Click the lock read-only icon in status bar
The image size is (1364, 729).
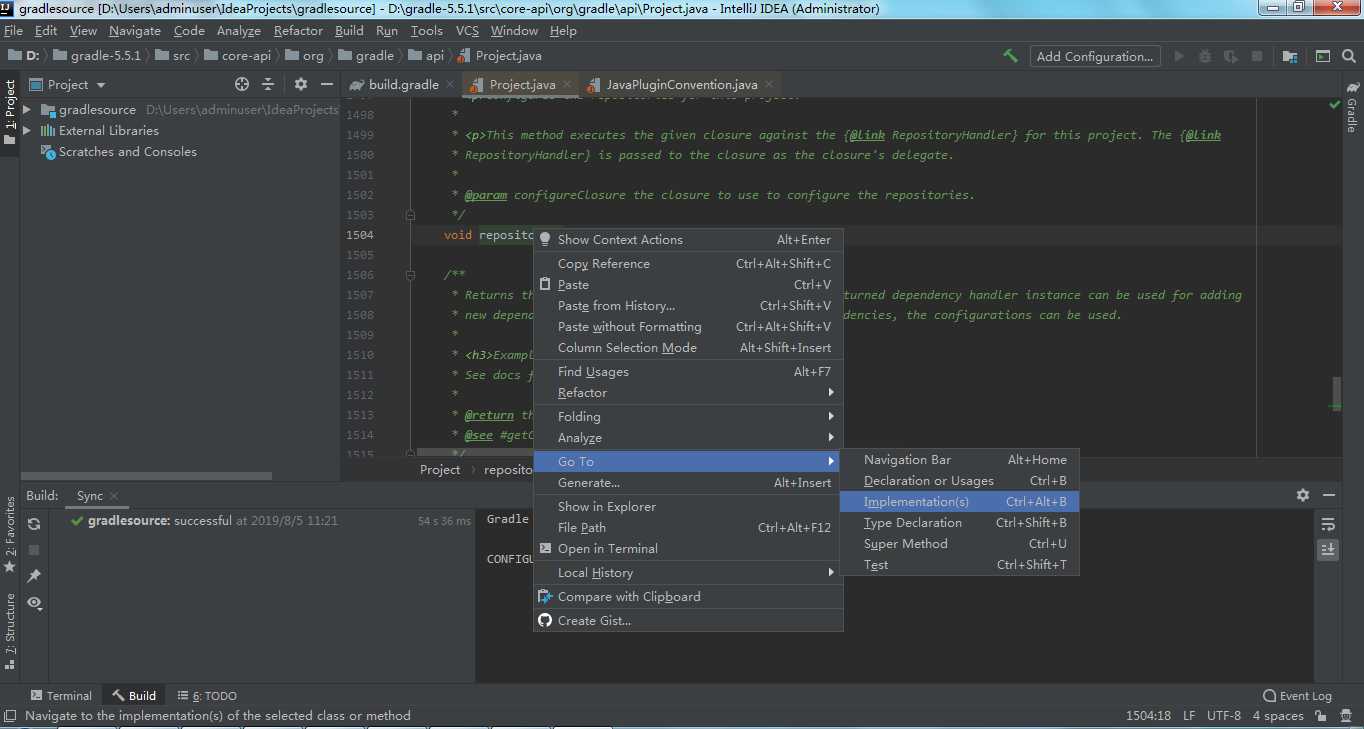1321,715
